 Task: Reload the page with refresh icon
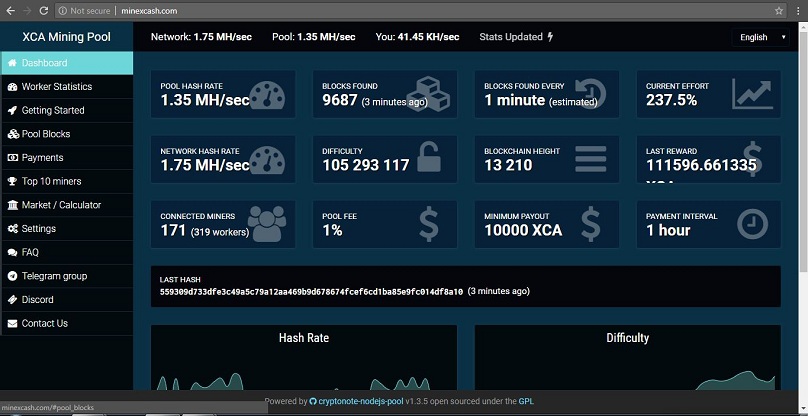(44, 10)
